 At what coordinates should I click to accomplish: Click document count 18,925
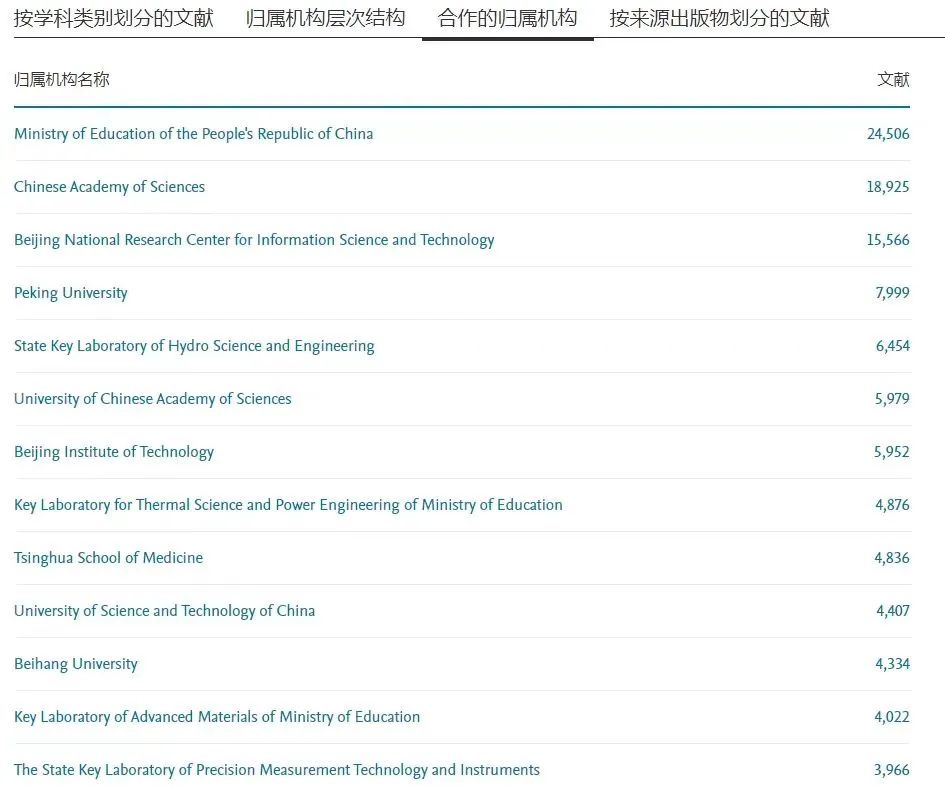pyautogui.click(x=888, y=187)
